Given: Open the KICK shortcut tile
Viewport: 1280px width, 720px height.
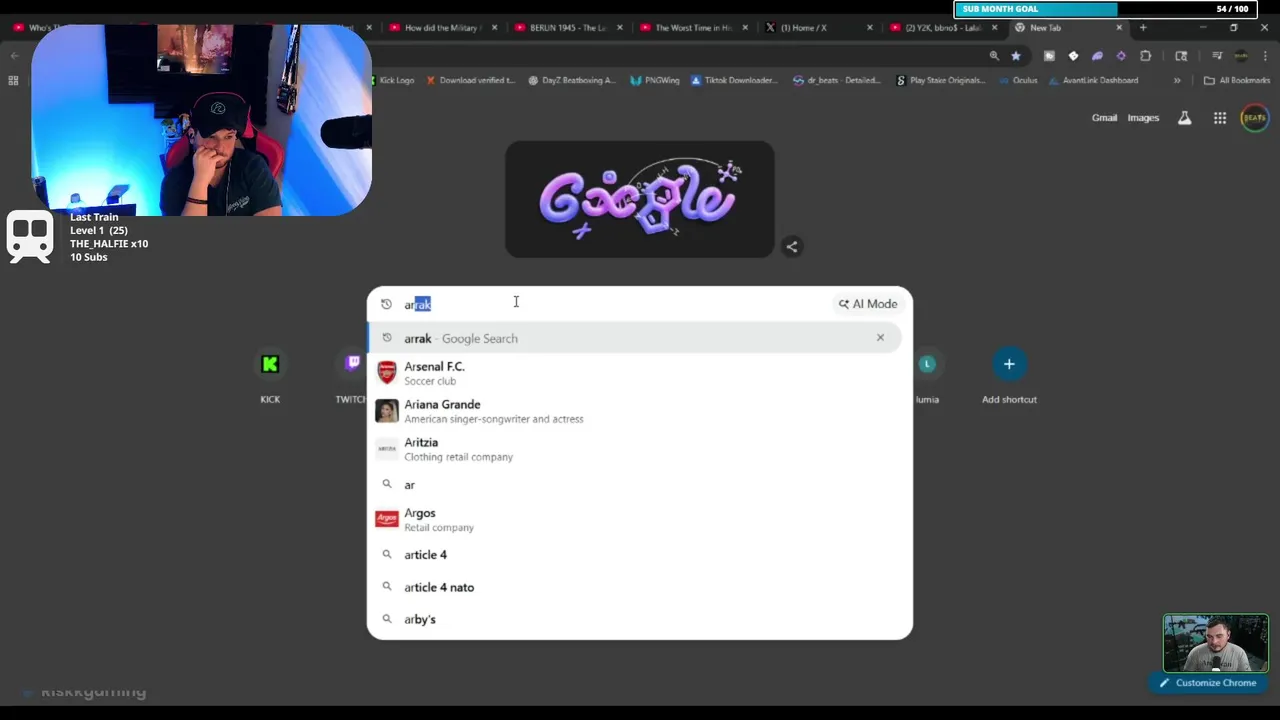Looking at the screenshot, I should (270, 376).
